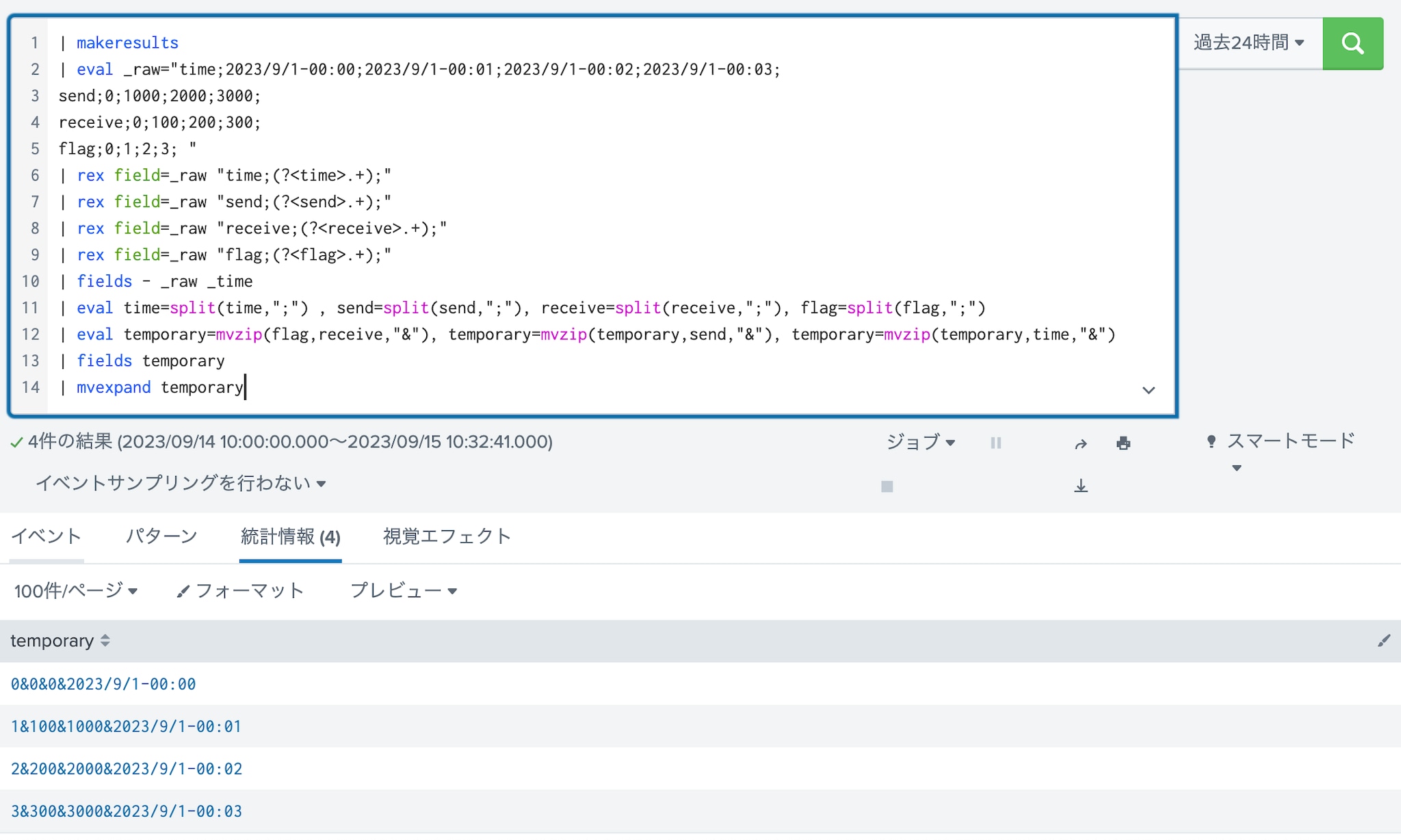Click 'flag;0;1;2;3;' on line 5

point(118,149)
